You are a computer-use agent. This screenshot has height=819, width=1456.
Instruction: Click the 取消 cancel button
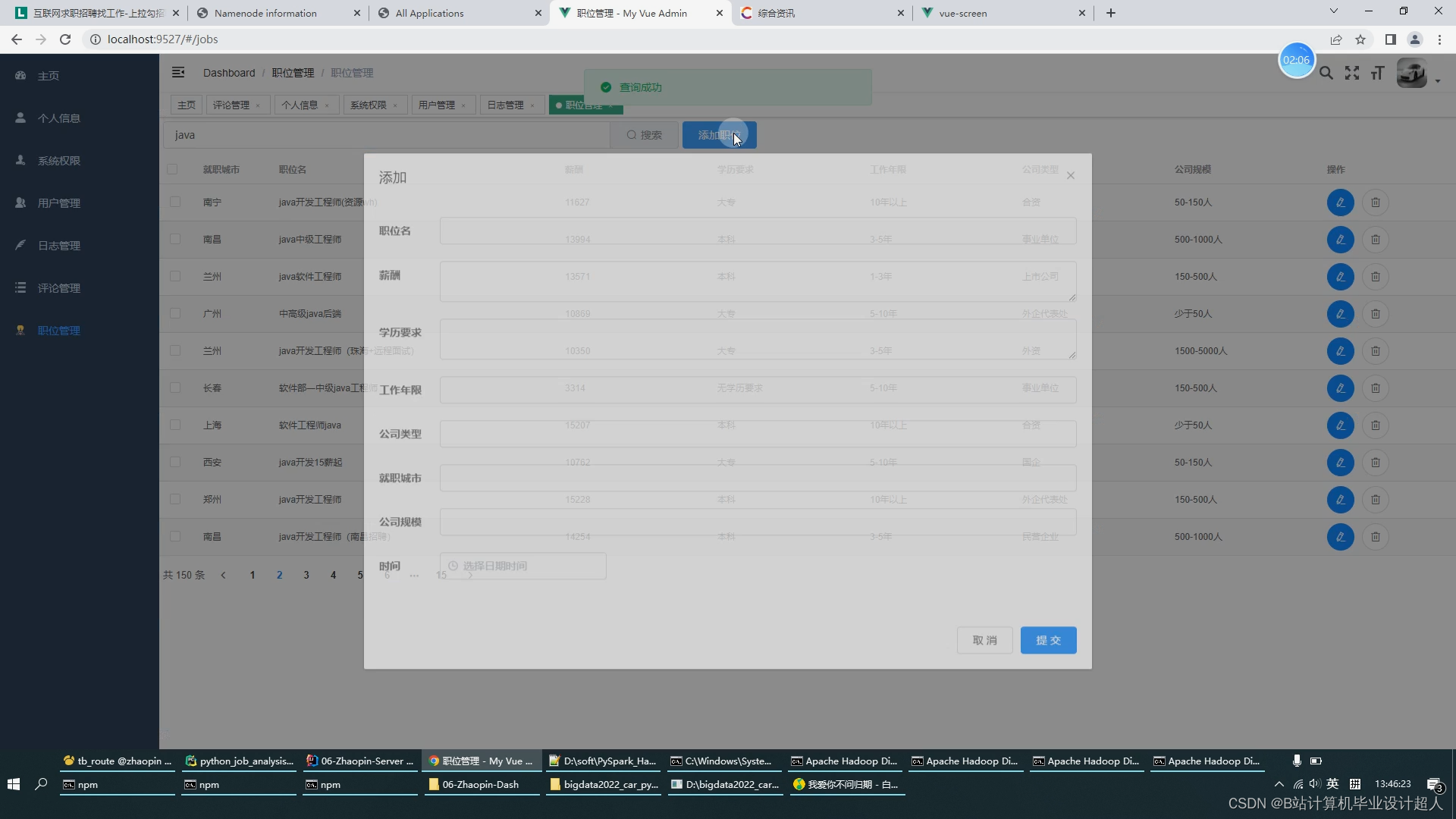[984, 640]
